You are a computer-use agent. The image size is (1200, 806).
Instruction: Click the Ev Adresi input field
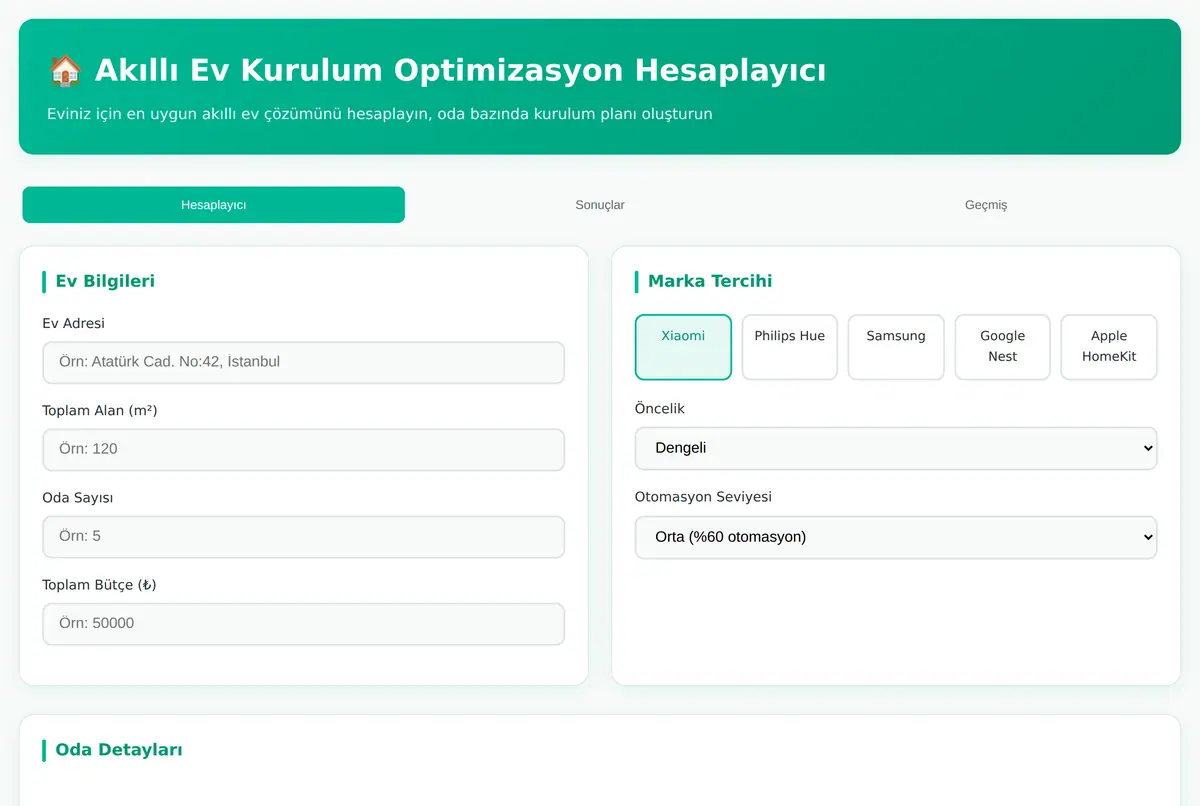coord(303,362)
